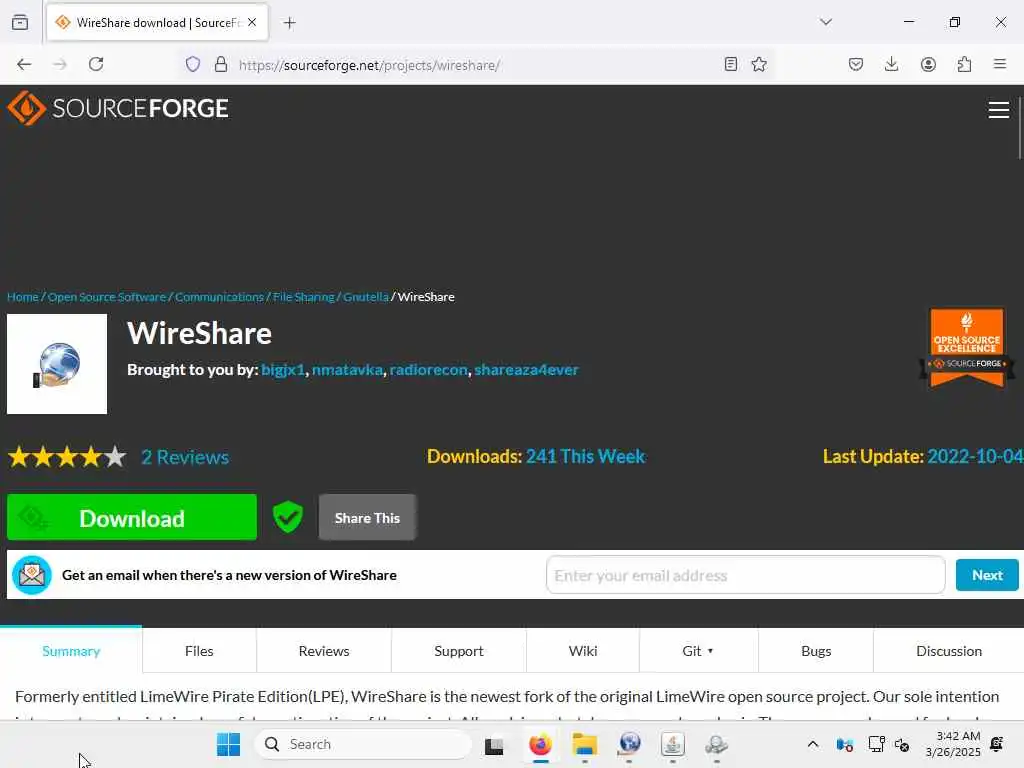Open the Firefox downloads panel
This screenshot has width=1024, height=768.
(891, 64)
